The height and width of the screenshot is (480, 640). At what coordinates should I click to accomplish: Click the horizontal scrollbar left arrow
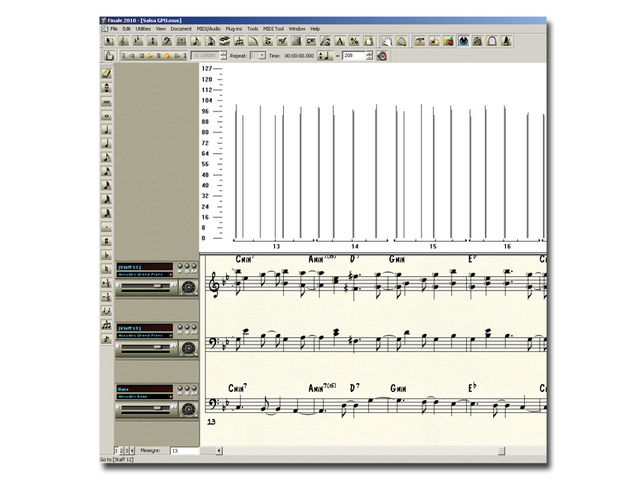[x=219, y=451]
